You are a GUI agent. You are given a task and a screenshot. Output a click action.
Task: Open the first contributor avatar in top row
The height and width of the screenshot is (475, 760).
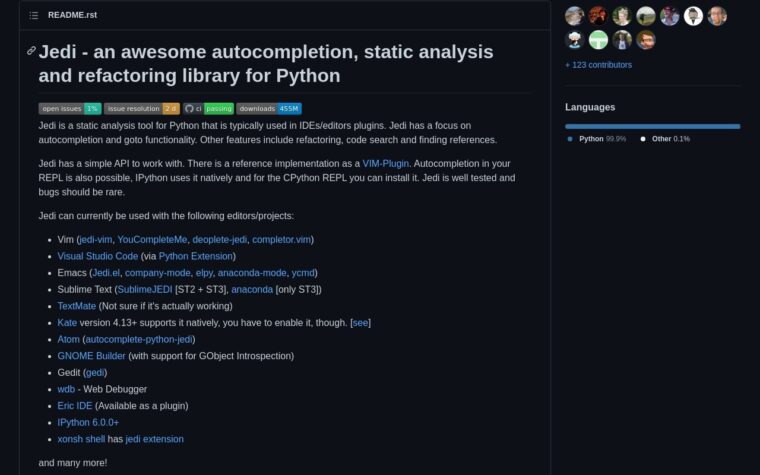574,16
